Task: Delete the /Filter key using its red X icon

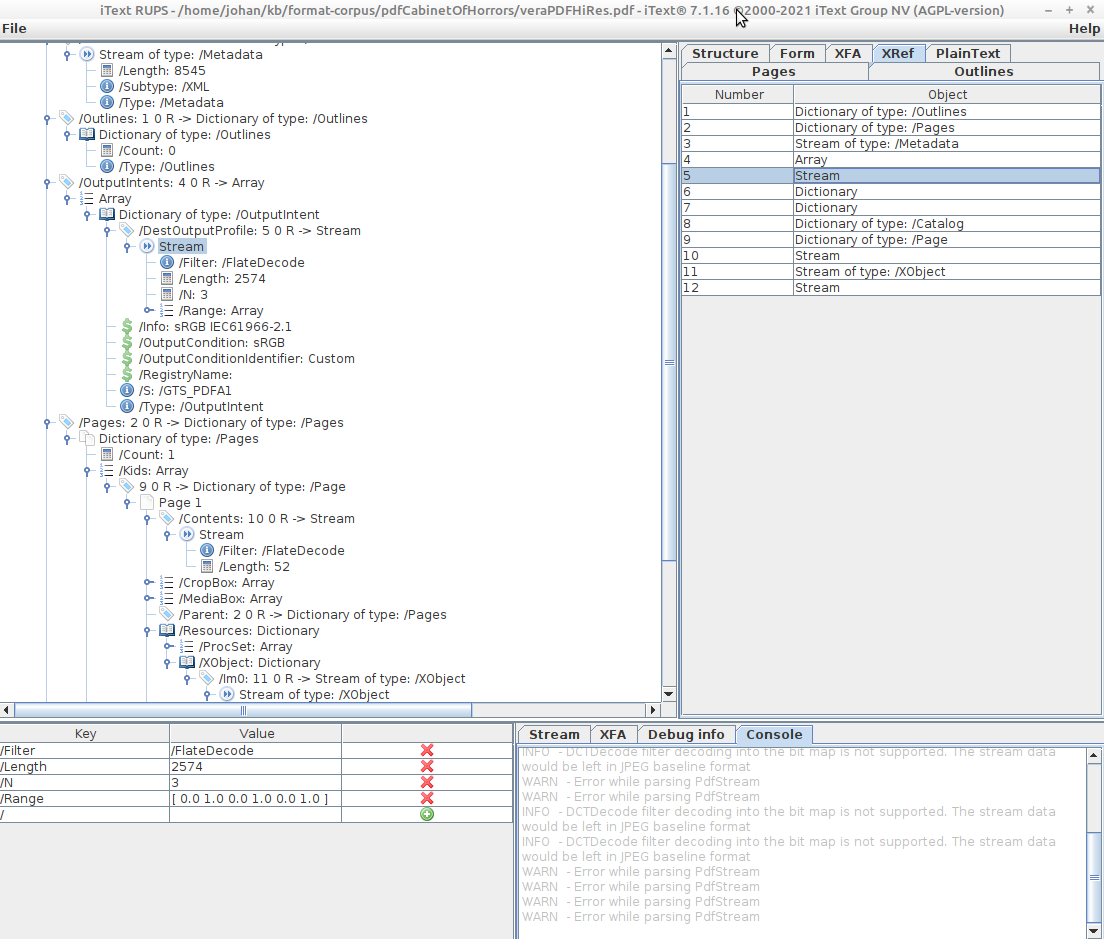Action: (x=427, y=750)
